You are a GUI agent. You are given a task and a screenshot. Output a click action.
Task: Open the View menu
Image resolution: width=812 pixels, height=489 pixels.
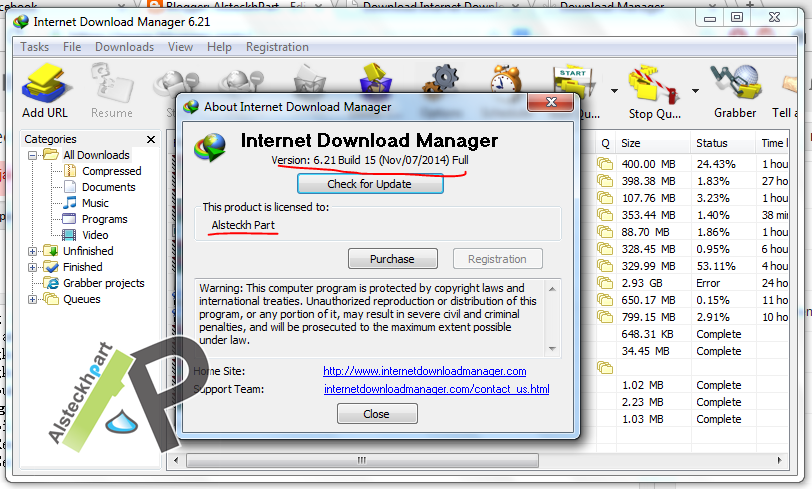(180, 47)
